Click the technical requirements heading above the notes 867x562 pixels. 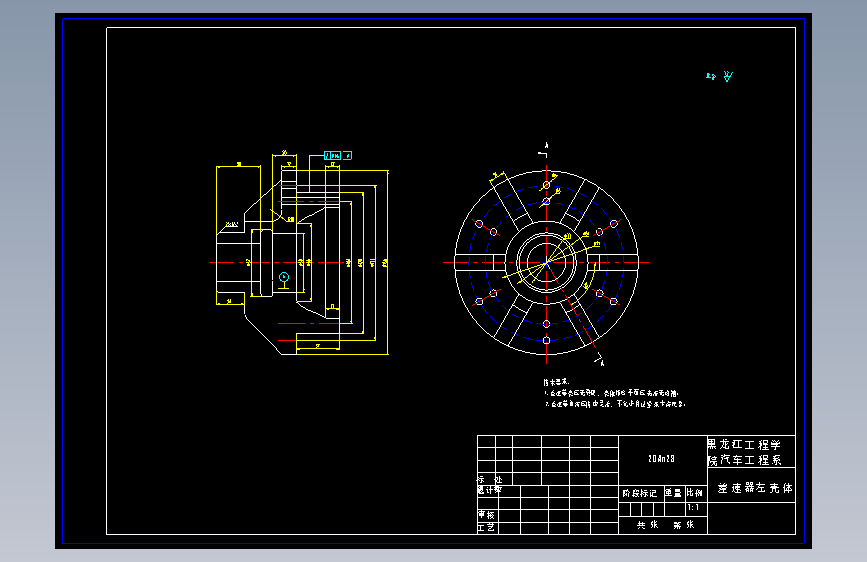pyautogui.click(x=556, y=382)
